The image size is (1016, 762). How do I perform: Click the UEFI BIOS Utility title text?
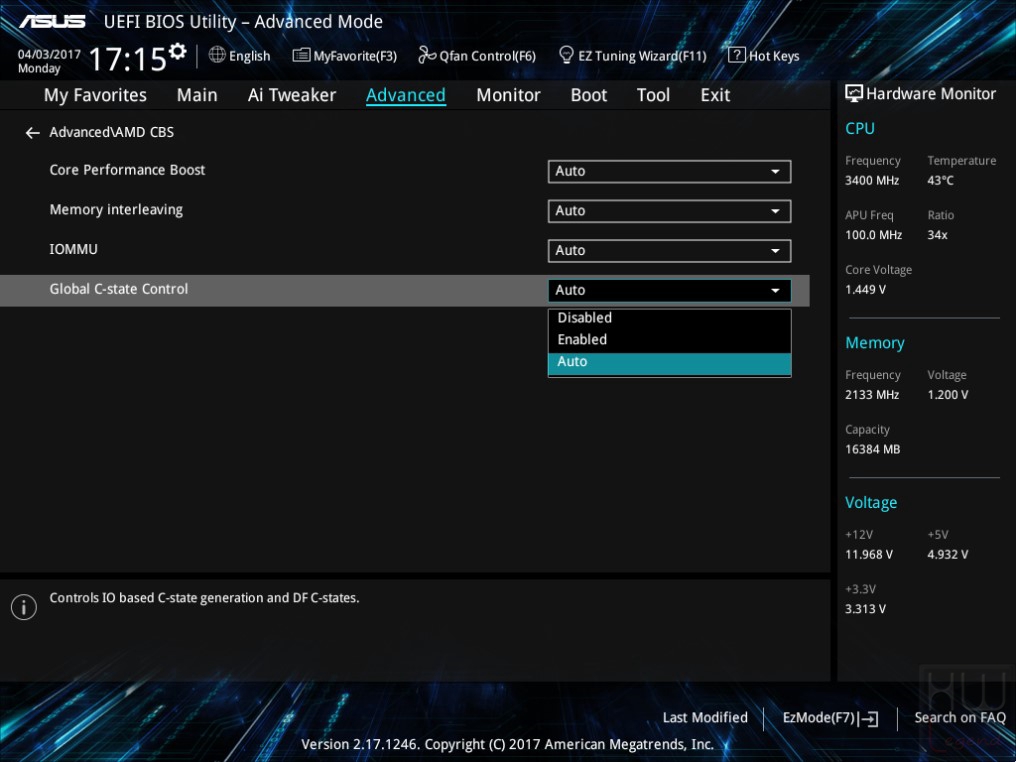(243, 22)
